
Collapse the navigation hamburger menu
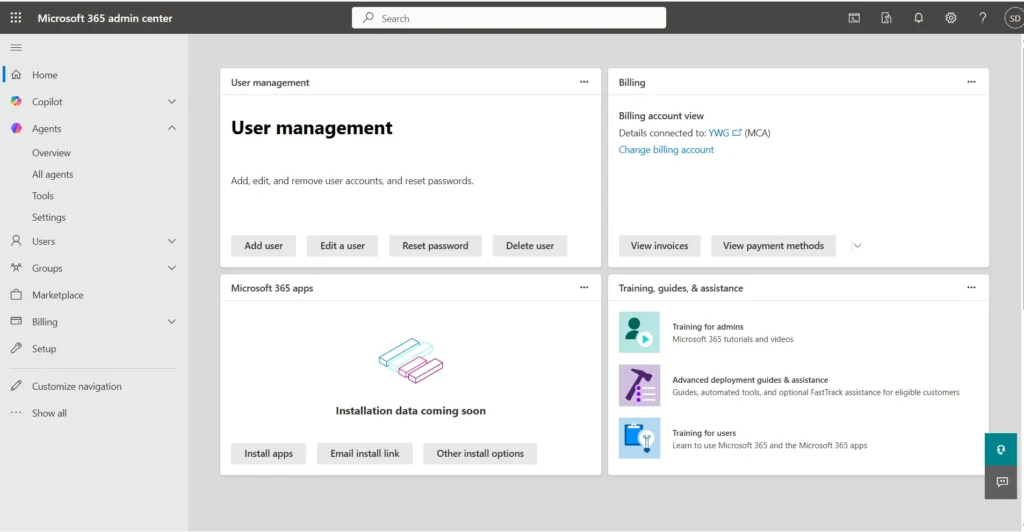tap(16, 48)
